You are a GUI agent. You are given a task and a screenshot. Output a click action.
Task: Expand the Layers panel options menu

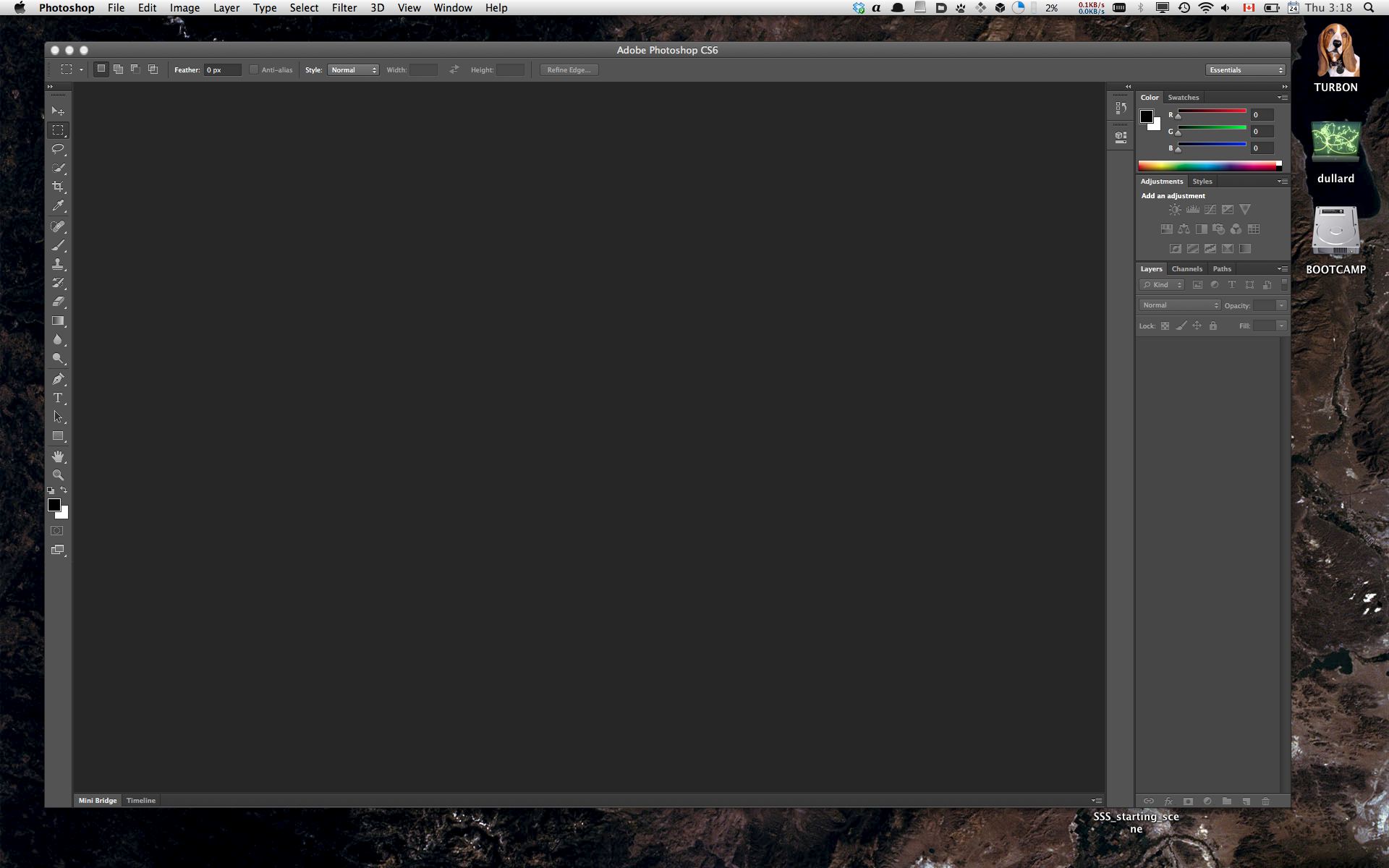tap(1281, 268)
